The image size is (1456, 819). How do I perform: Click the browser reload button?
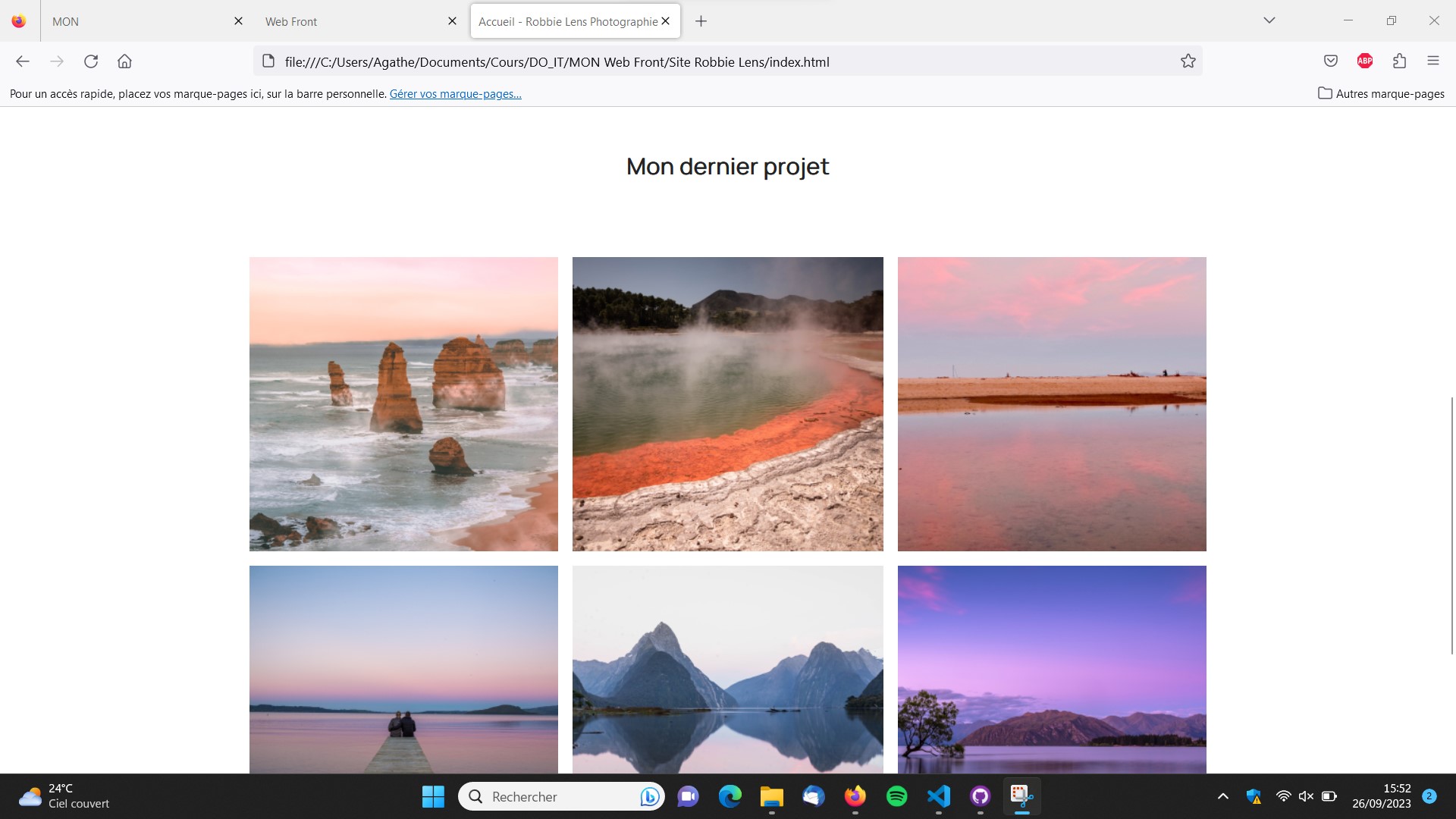(x=91, y=61)
